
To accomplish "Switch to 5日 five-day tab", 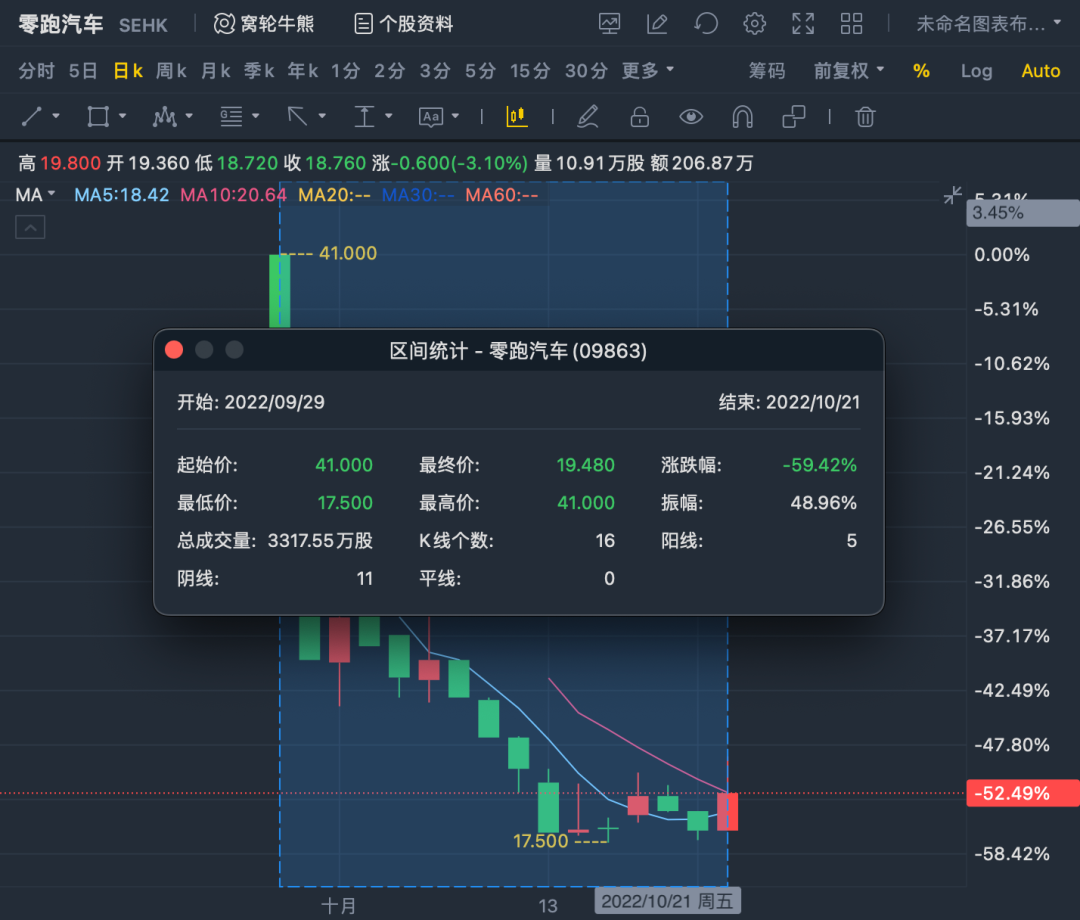I will tap(83, 70).
